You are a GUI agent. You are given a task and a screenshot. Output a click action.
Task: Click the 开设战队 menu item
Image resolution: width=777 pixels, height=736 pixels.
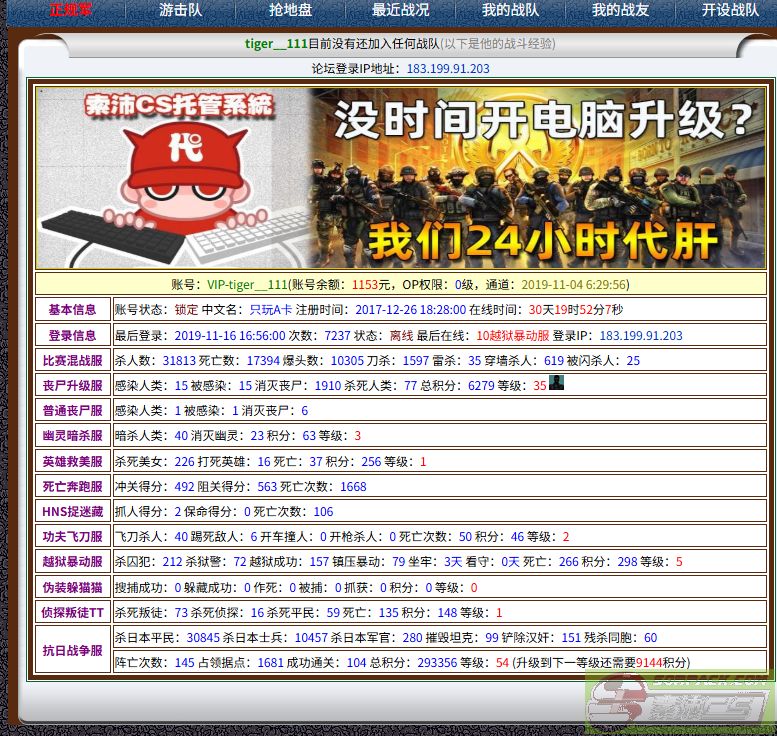[730, 10]
